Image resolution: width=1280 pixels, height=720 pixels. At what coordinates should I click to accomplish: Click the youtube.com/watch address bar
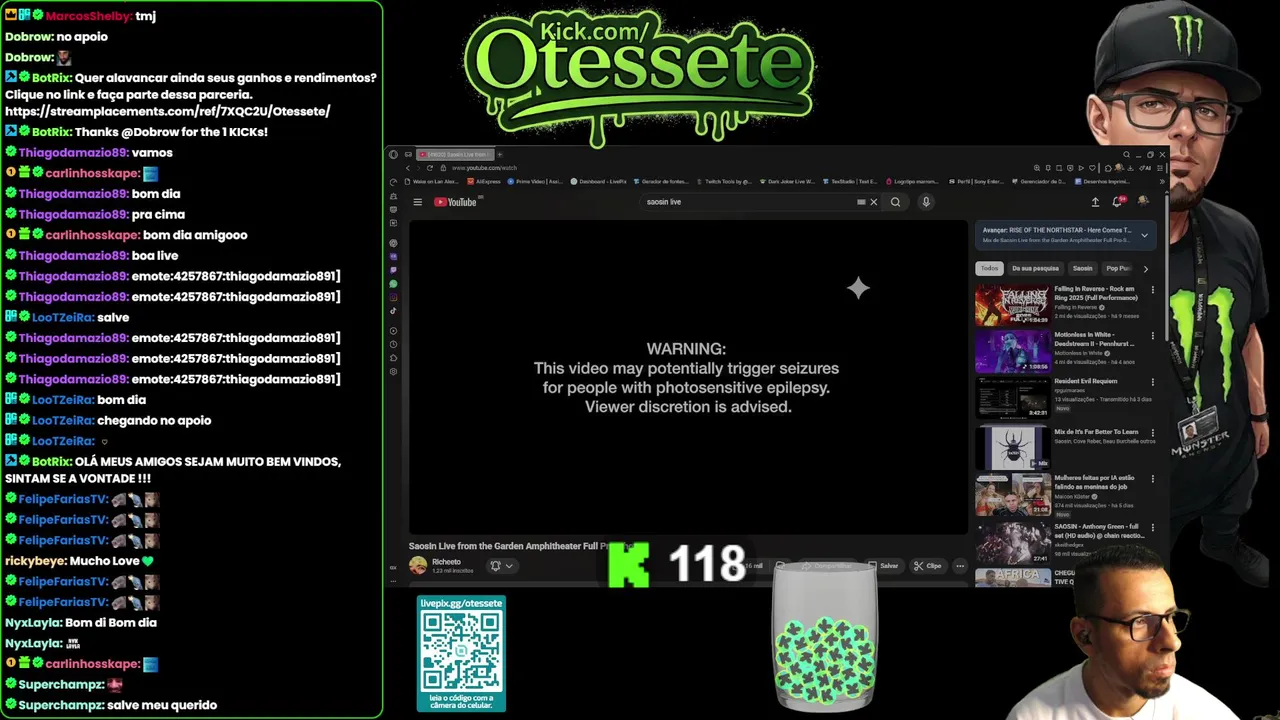click(485, 168)
